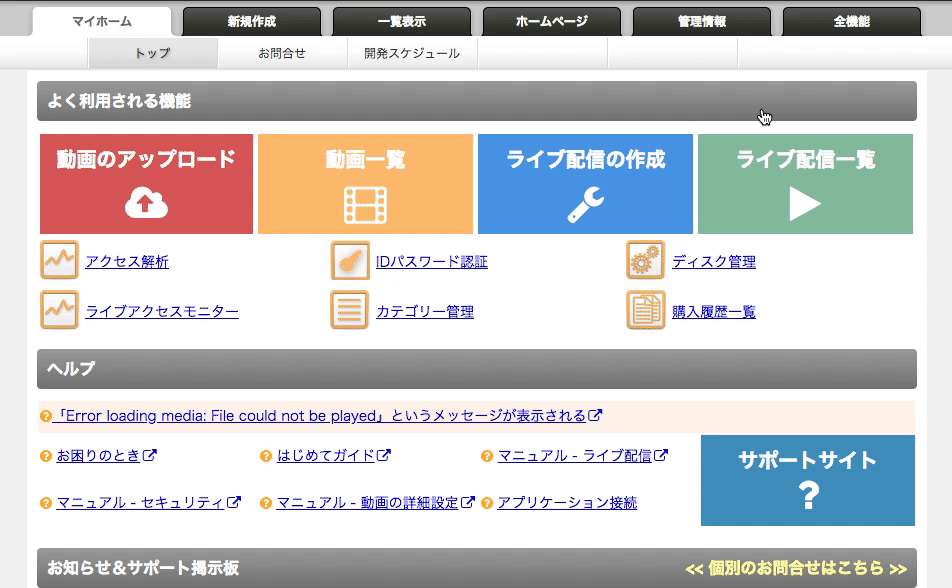
Task: Click the document icon for 購入履歴一覧
Action: click(645, 310)
